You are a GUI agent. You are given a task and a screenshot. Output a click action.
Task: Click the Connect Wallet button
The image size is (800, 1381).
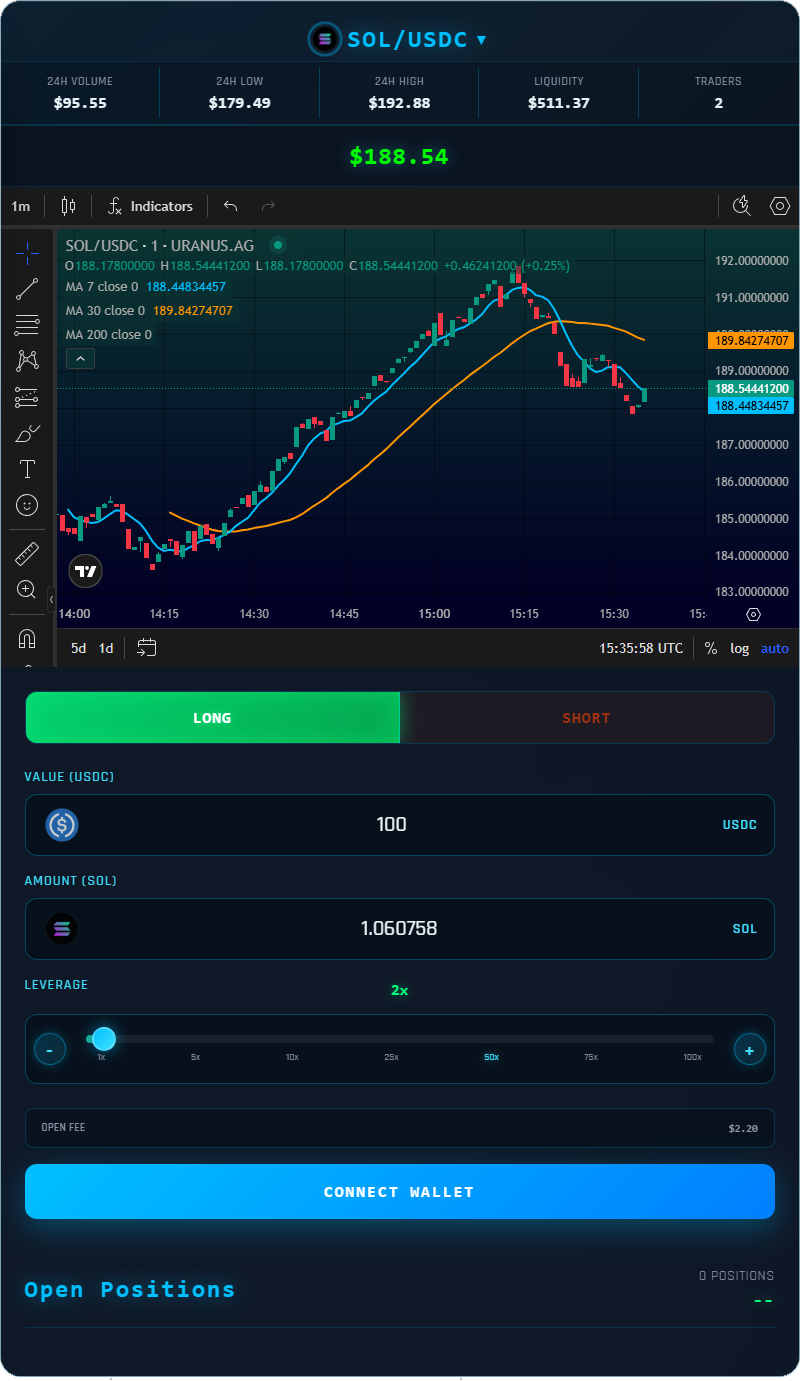tap(400, 1192)
